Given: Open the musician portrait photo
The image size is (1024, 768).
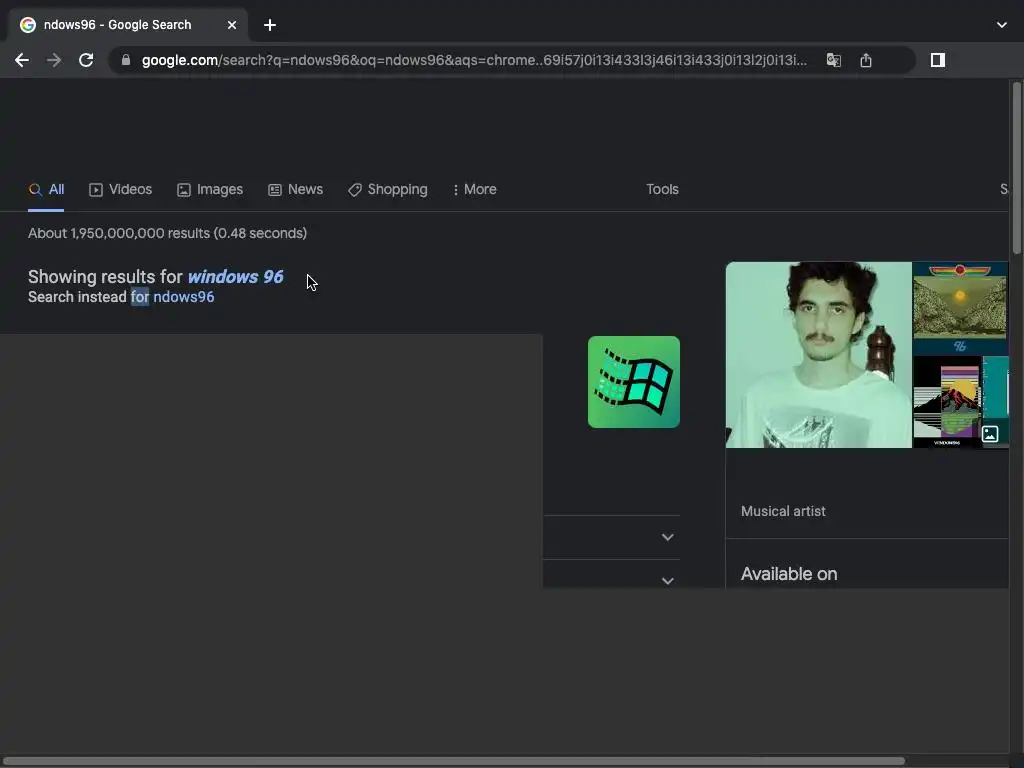Looking at the screenshot, I should (818, 355).
